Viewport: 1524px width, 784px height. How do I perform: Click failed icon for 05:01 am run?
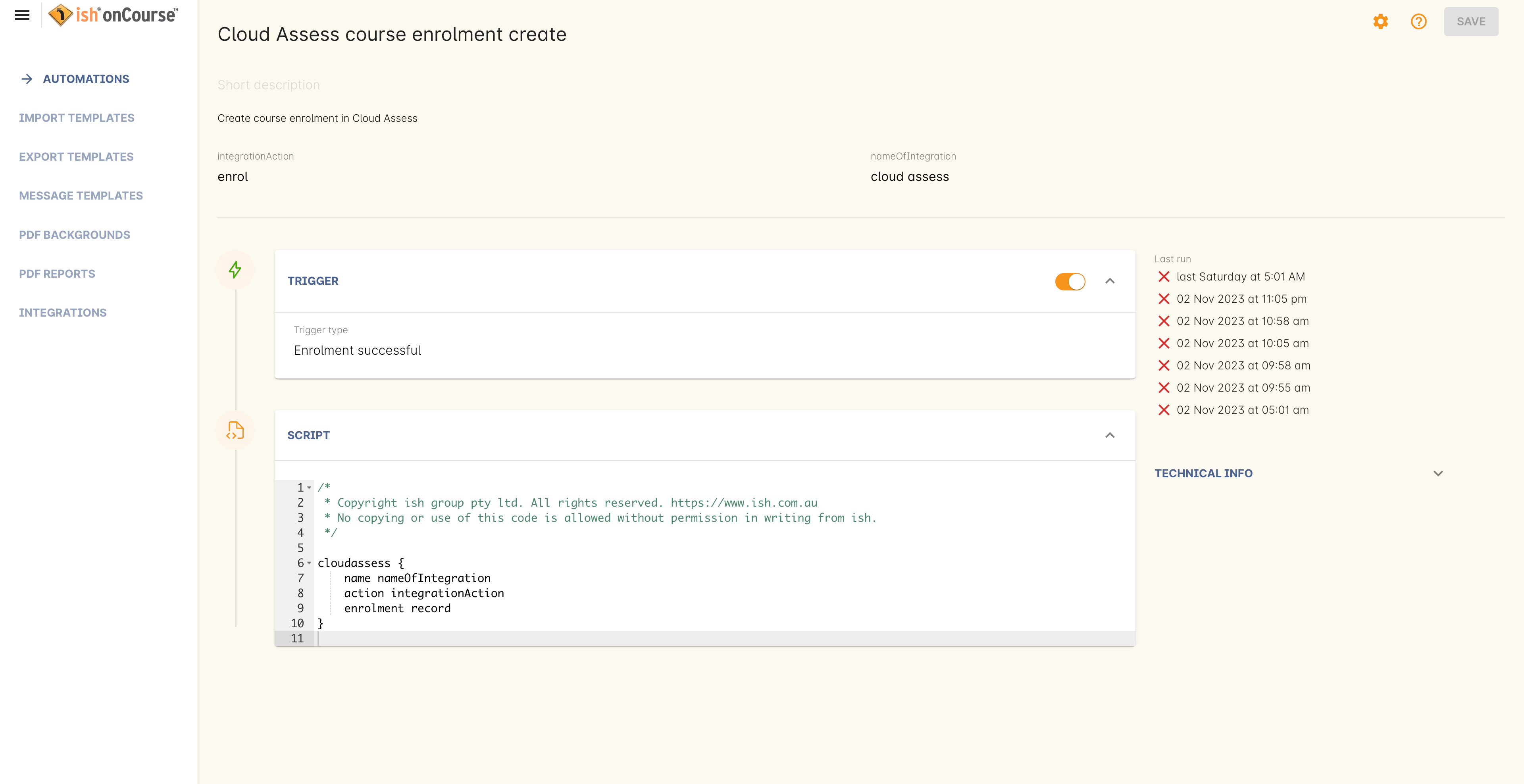1163,410
